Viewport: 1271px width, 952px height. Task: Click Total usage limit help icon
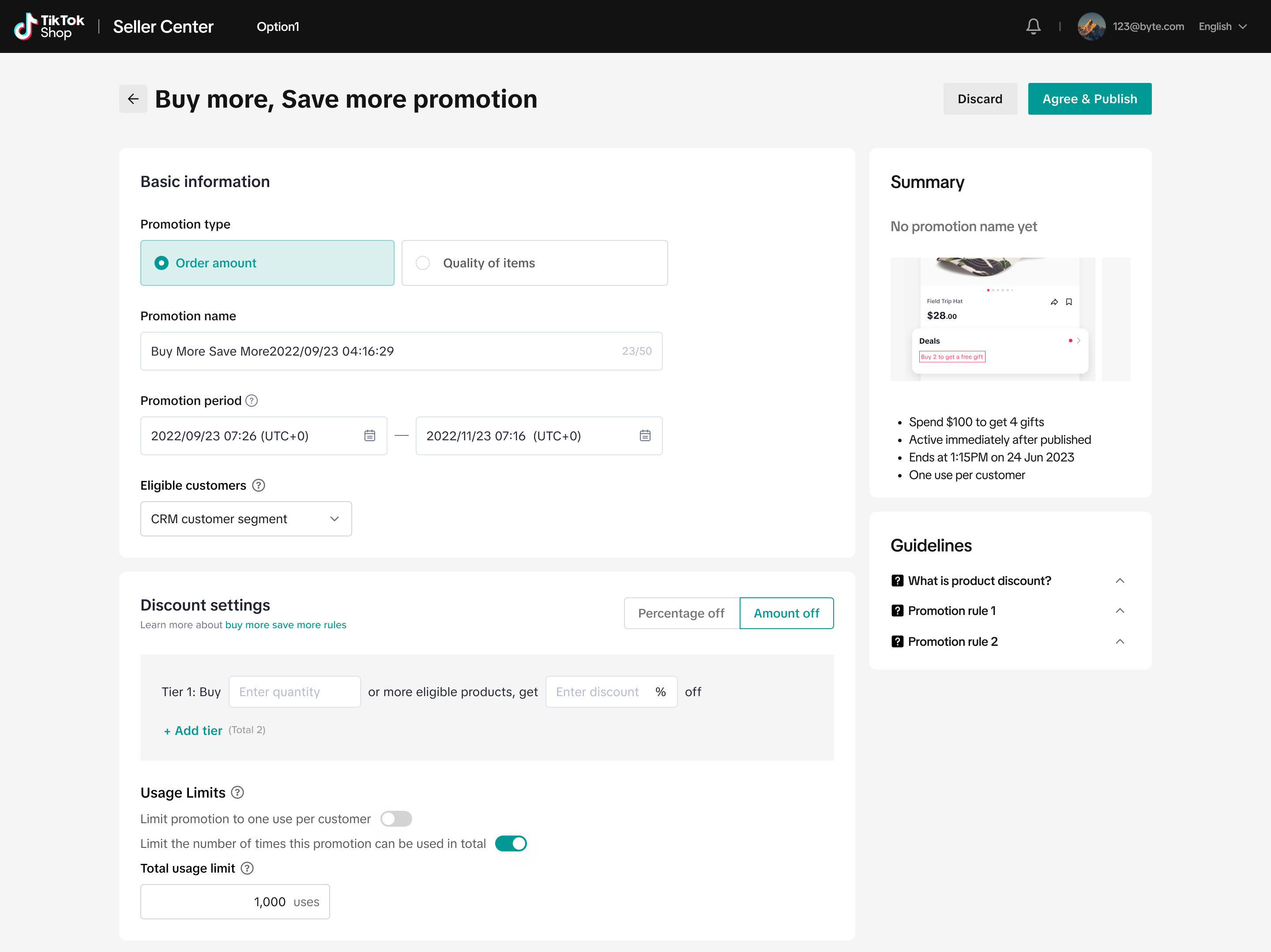[x=247, y=868]
